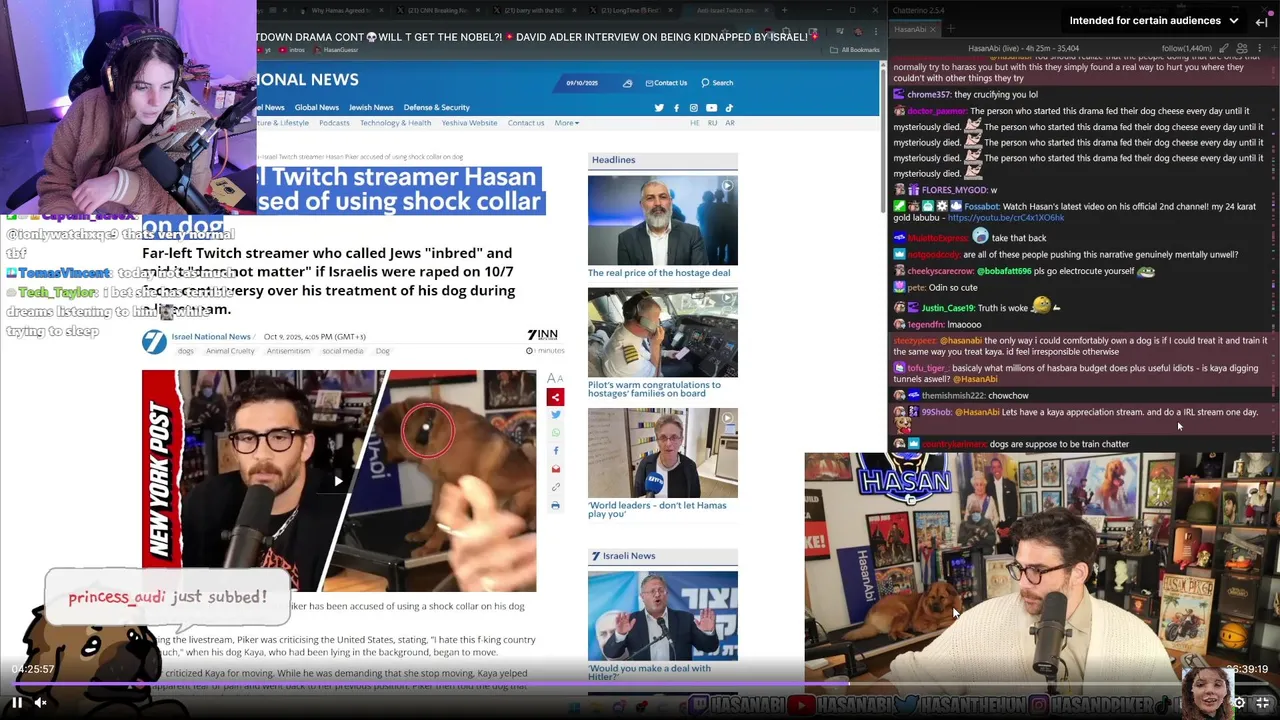Share the article via the Facebook sidebar icon
This screenshot has height=720, width=1280.
click(555, 451)
